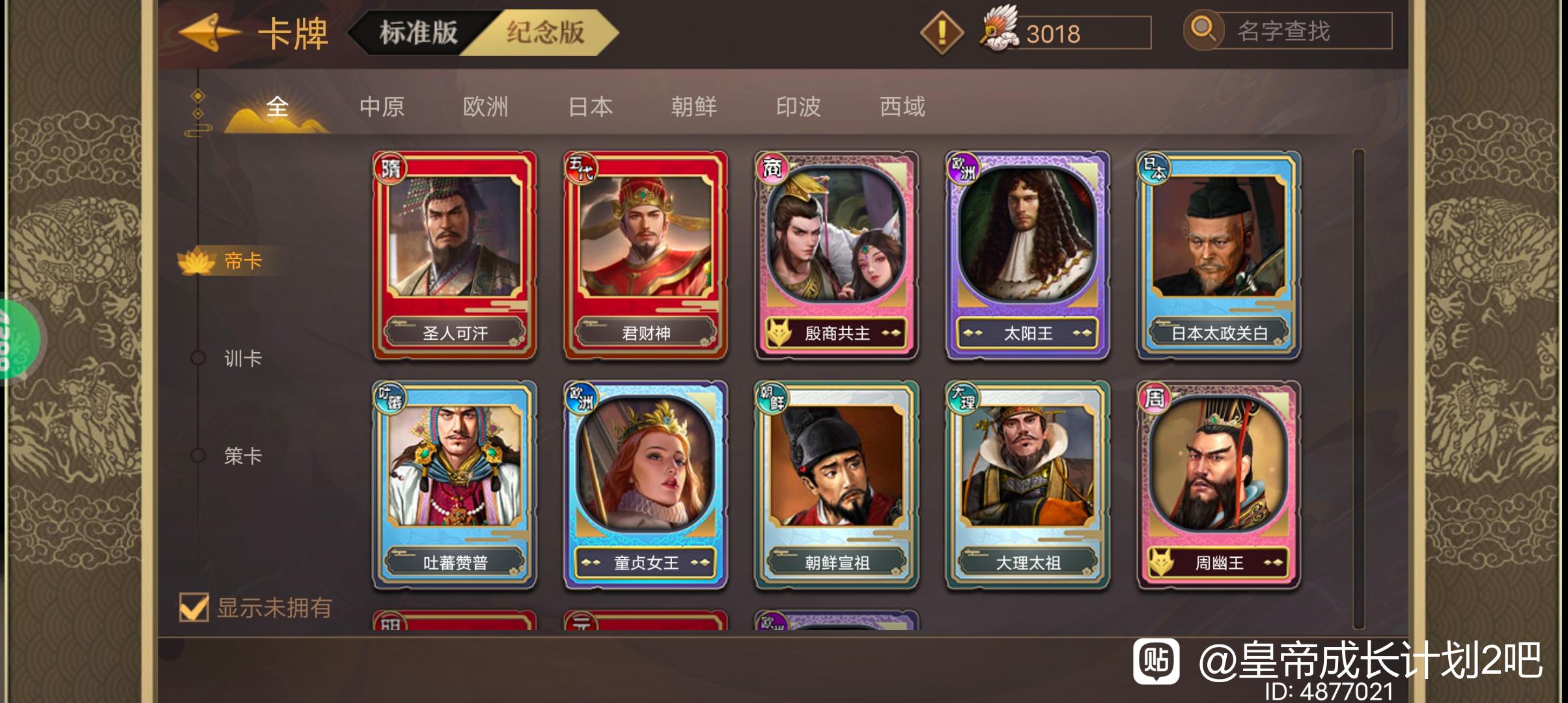Click the 隋 dynasty badge on 圣人可汗 card
The image size is (1568, 703).
click(389, 169)
